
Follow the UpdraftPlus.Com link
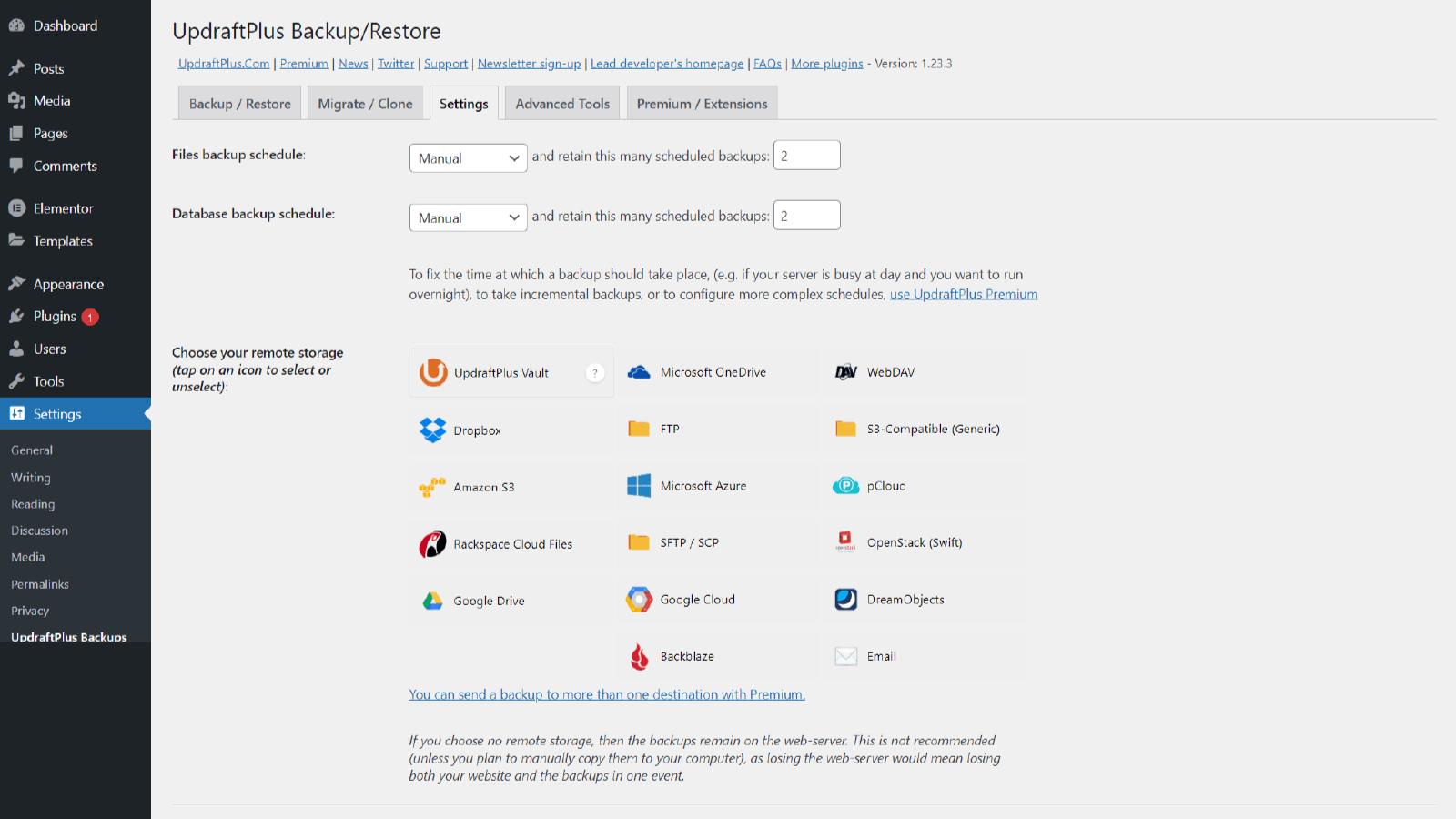(224, 64)
